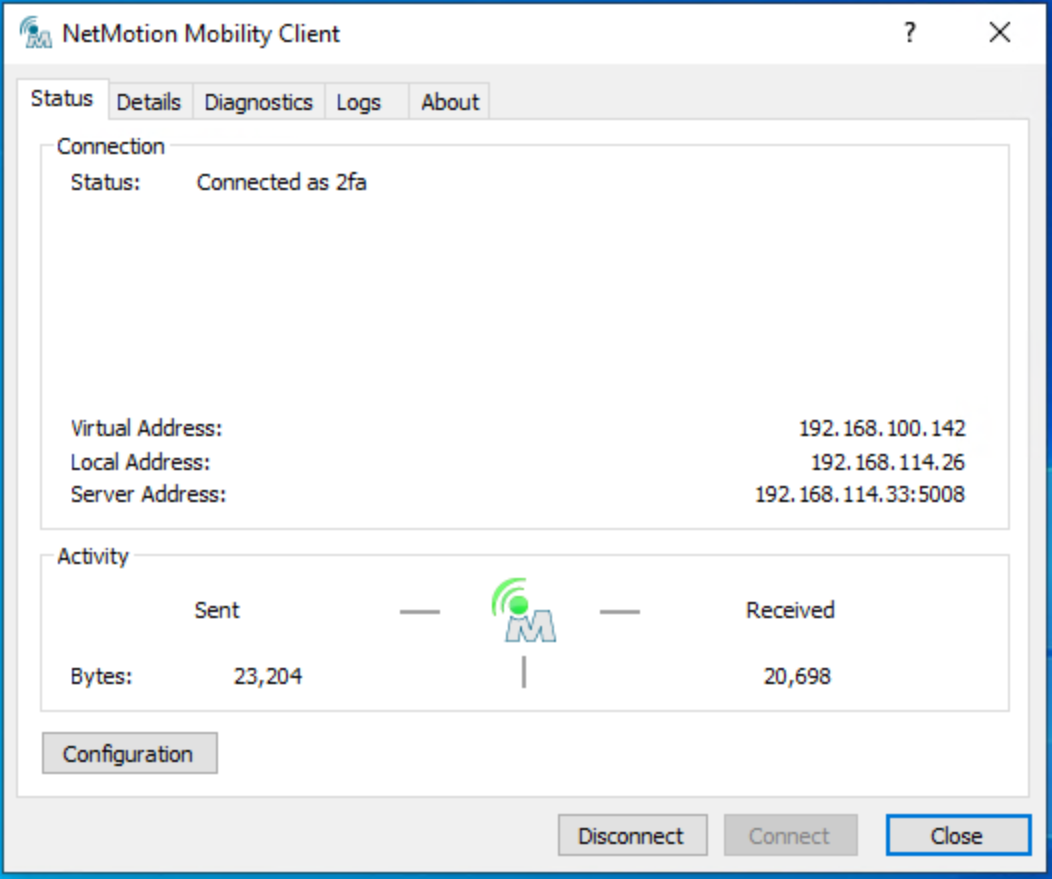1052x879 pixels.
Task: Click the grayed-out Connect button
Action: click(x=790, y=835)
